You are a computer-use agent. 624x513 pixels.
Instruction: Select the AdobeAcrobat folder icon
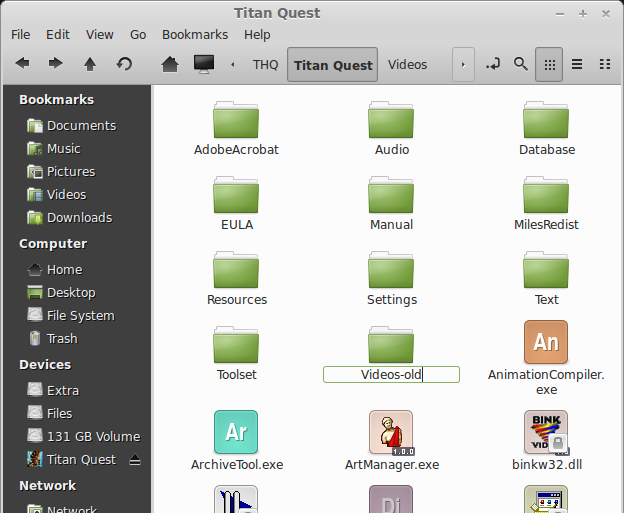(236, 120)
